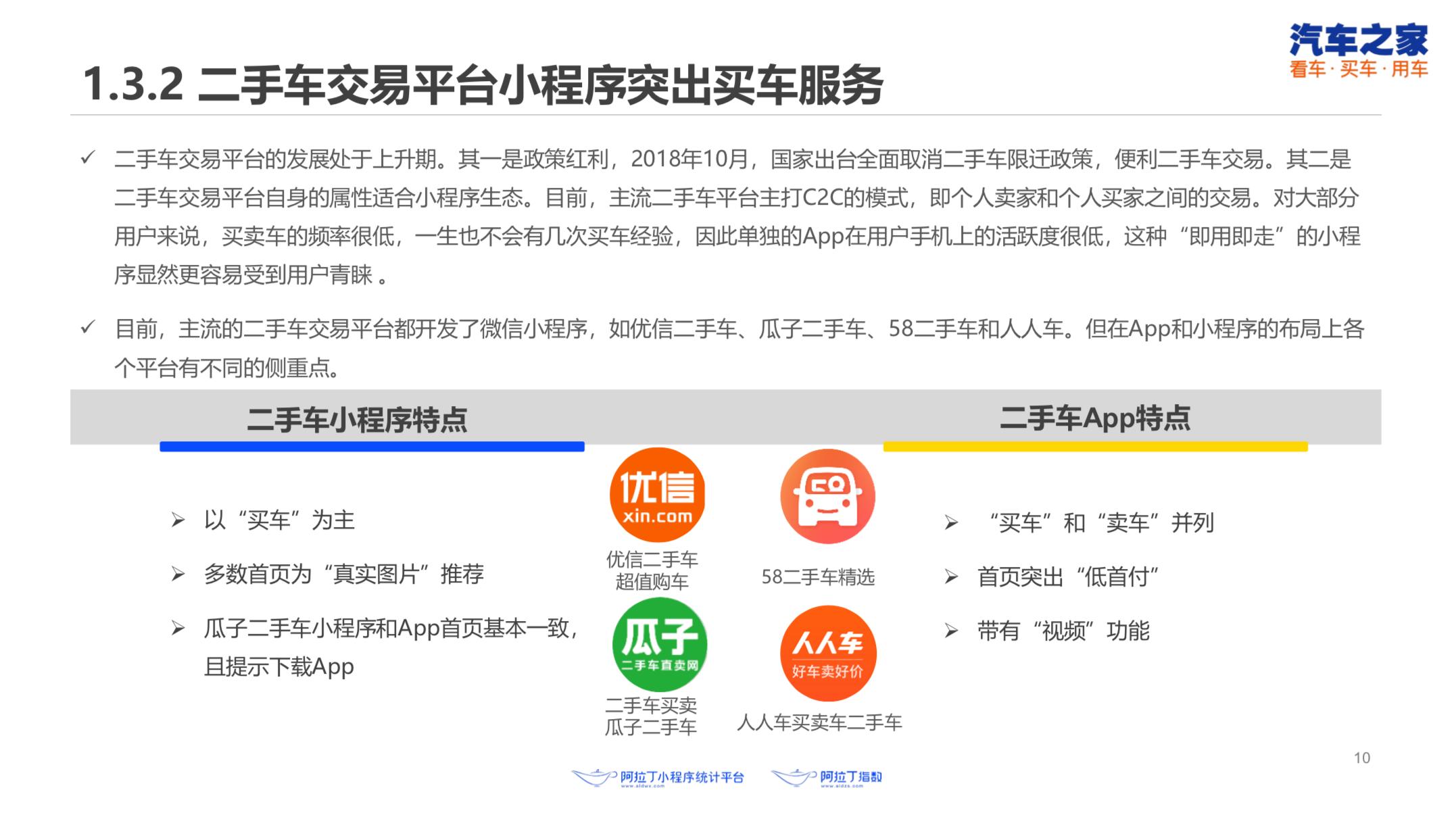The image size is (1456, 815).
Task: Click the 58二手车精选 car icon
Action: (x=827, y=496)
